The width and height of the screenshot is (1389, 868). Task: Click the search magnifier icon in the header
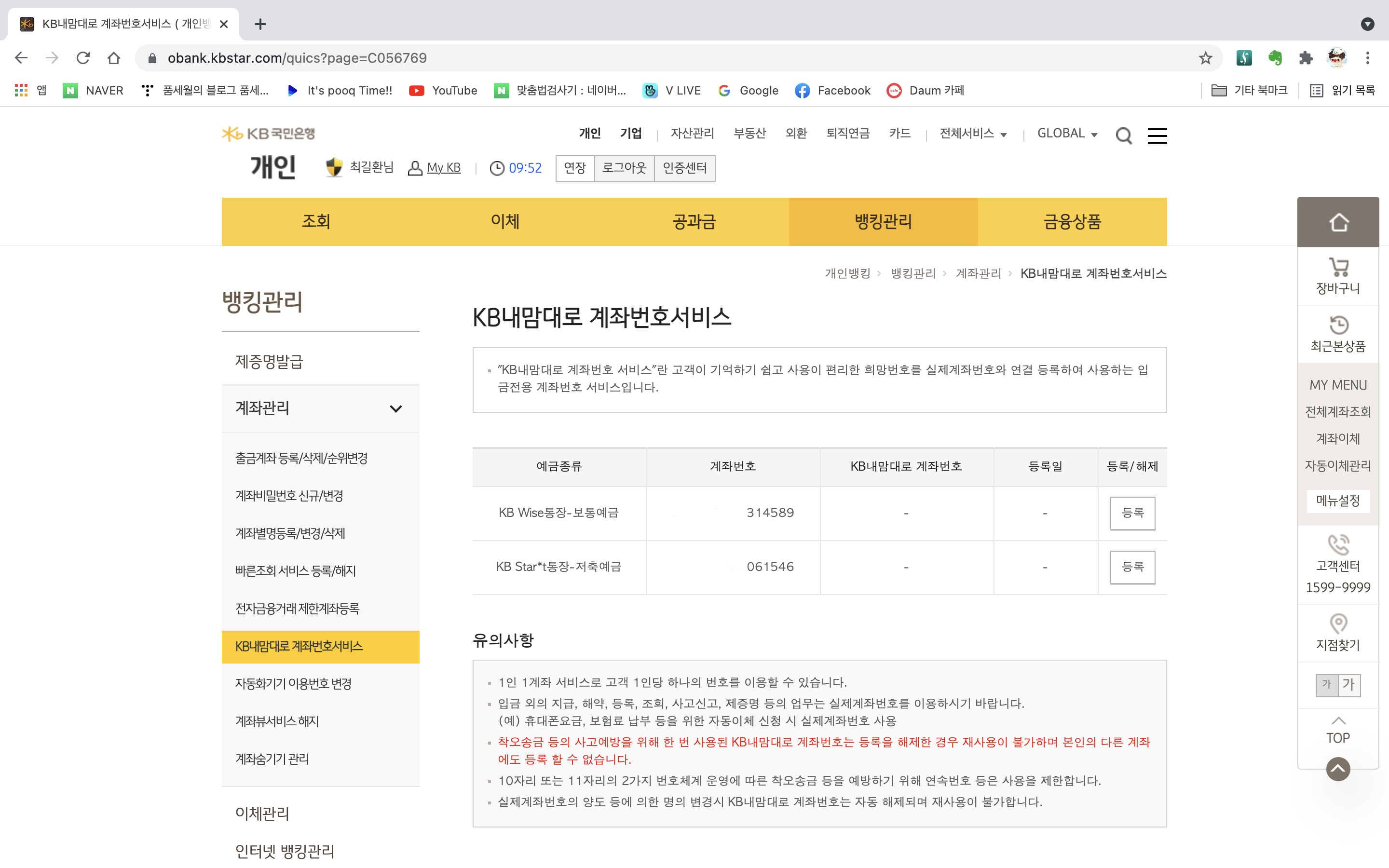(1123, 136)
